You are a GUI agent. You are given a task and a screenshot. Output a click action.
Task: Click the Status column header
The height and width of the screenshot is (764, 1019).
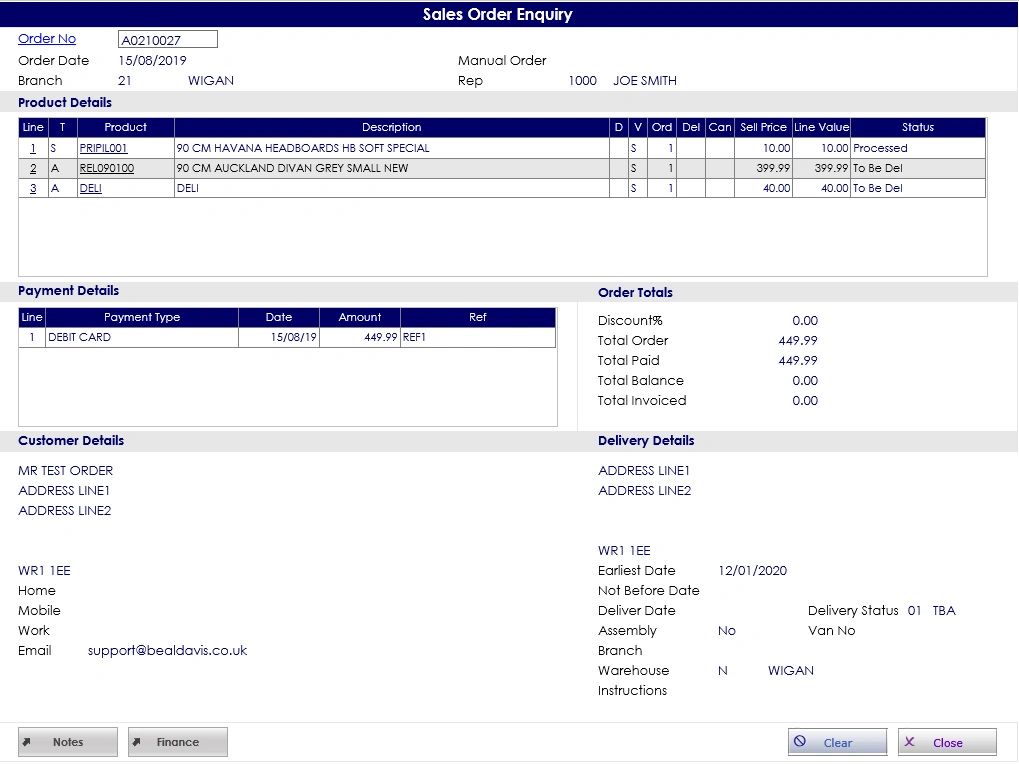tap(917, 128)
